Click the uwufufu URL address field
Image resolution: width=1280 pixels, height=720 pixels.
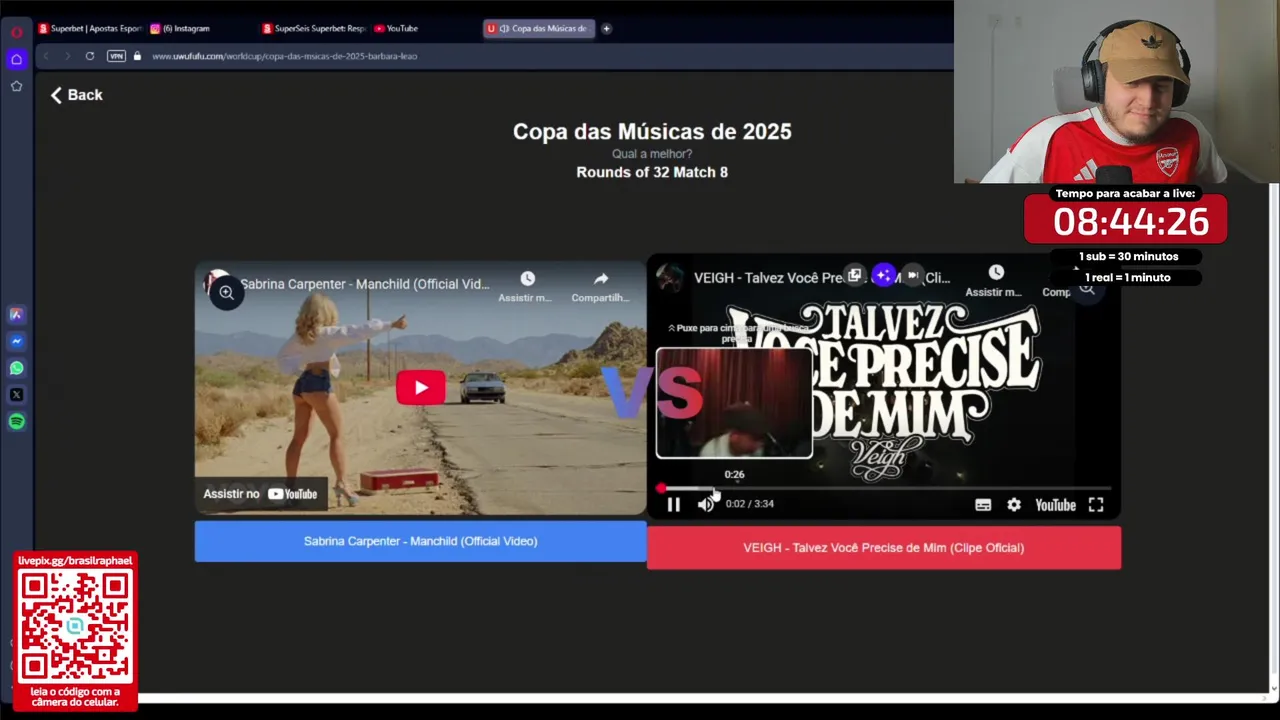coord(285,56)
